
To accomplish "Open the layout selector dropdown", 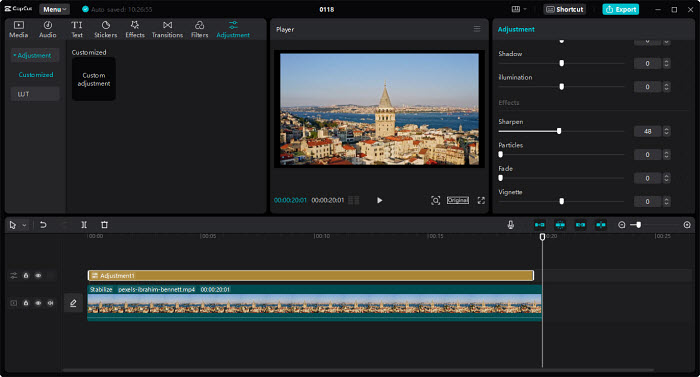I will tap(519, 9).
